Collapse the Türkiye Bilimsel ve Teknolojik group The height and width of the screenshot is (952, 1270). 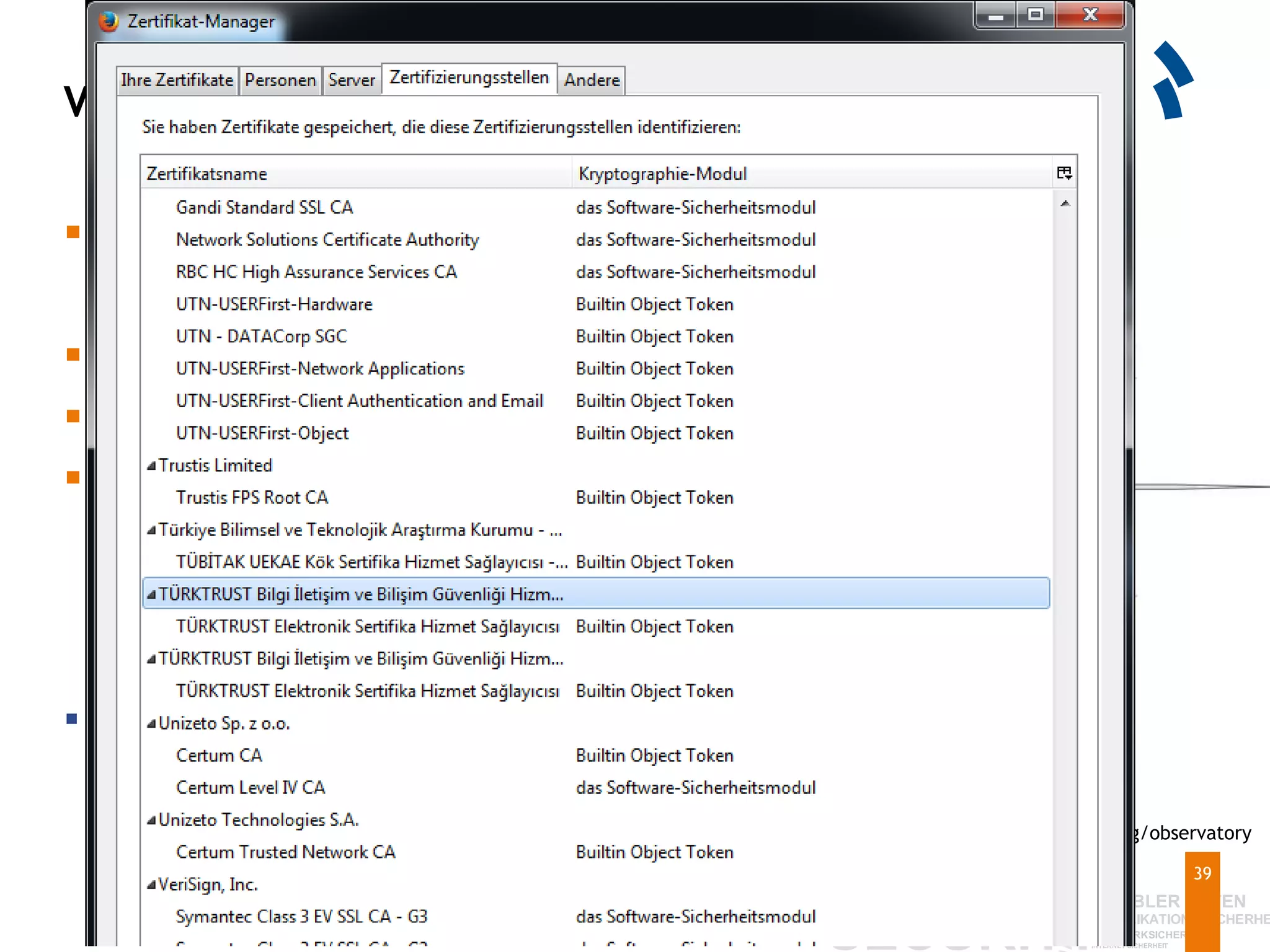tap(151, 531)
